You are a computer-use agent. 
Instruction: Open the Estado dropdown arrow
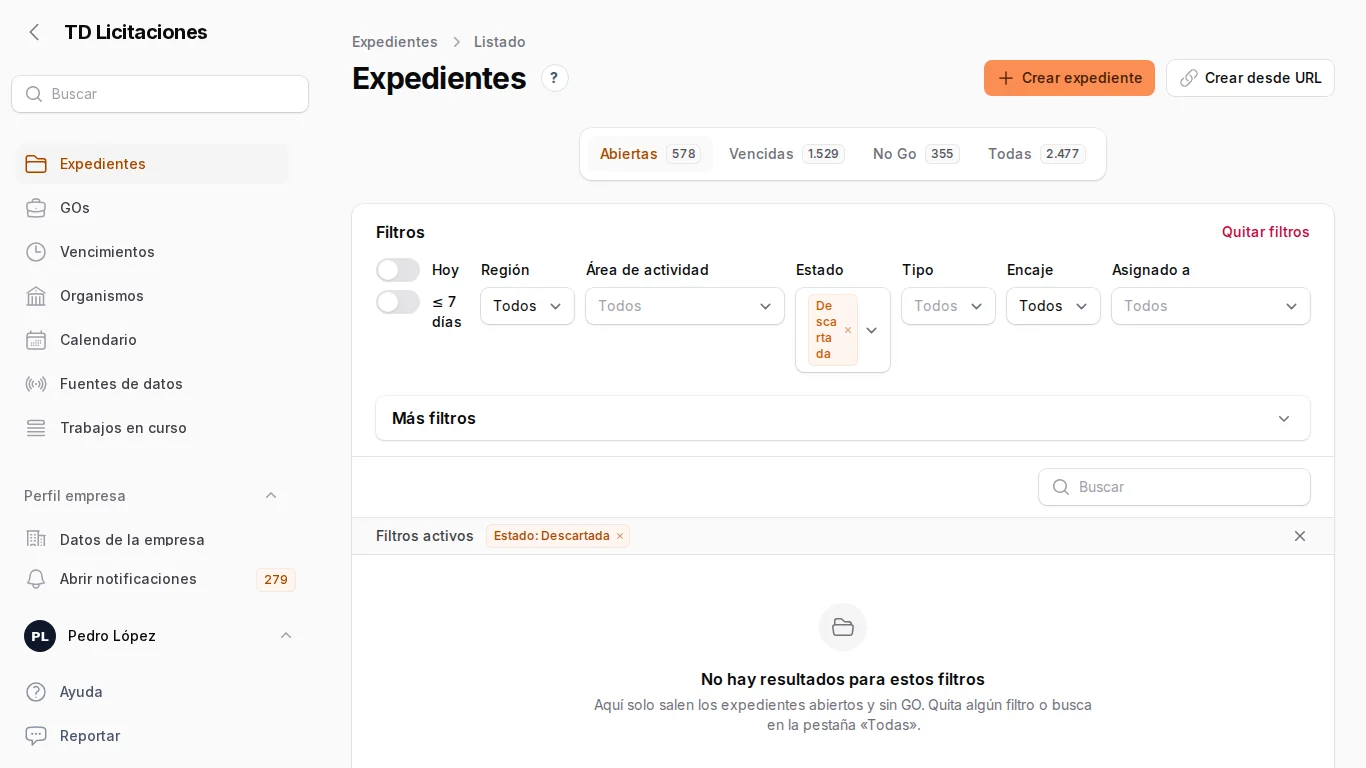click(871, 330)
